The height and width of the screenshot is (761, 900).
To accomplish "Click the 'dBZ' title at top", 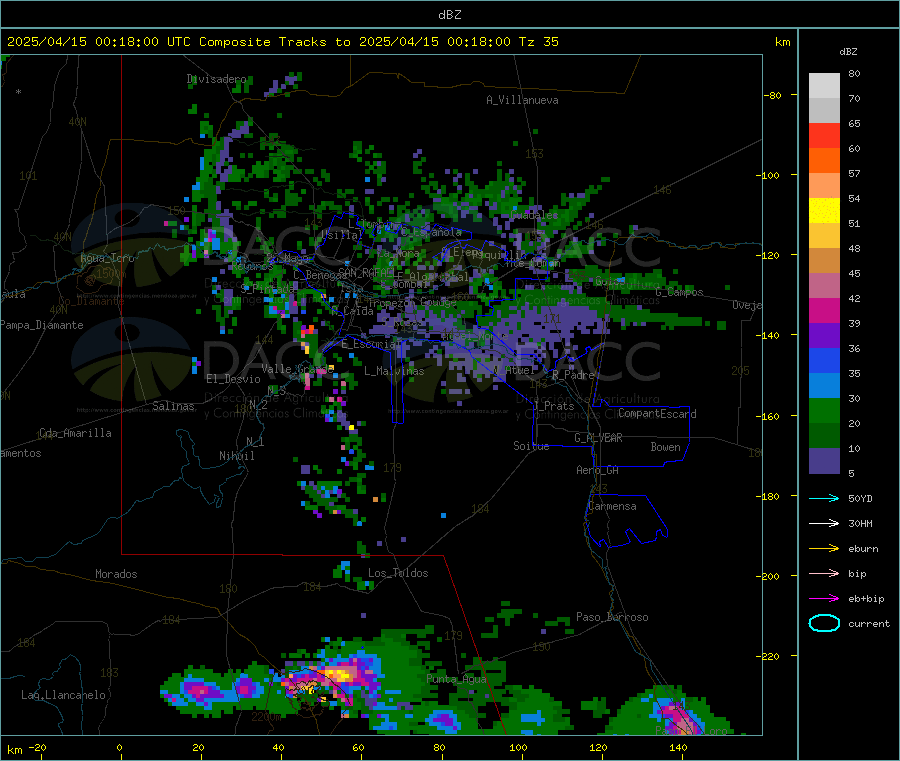I will pos(449,15).
